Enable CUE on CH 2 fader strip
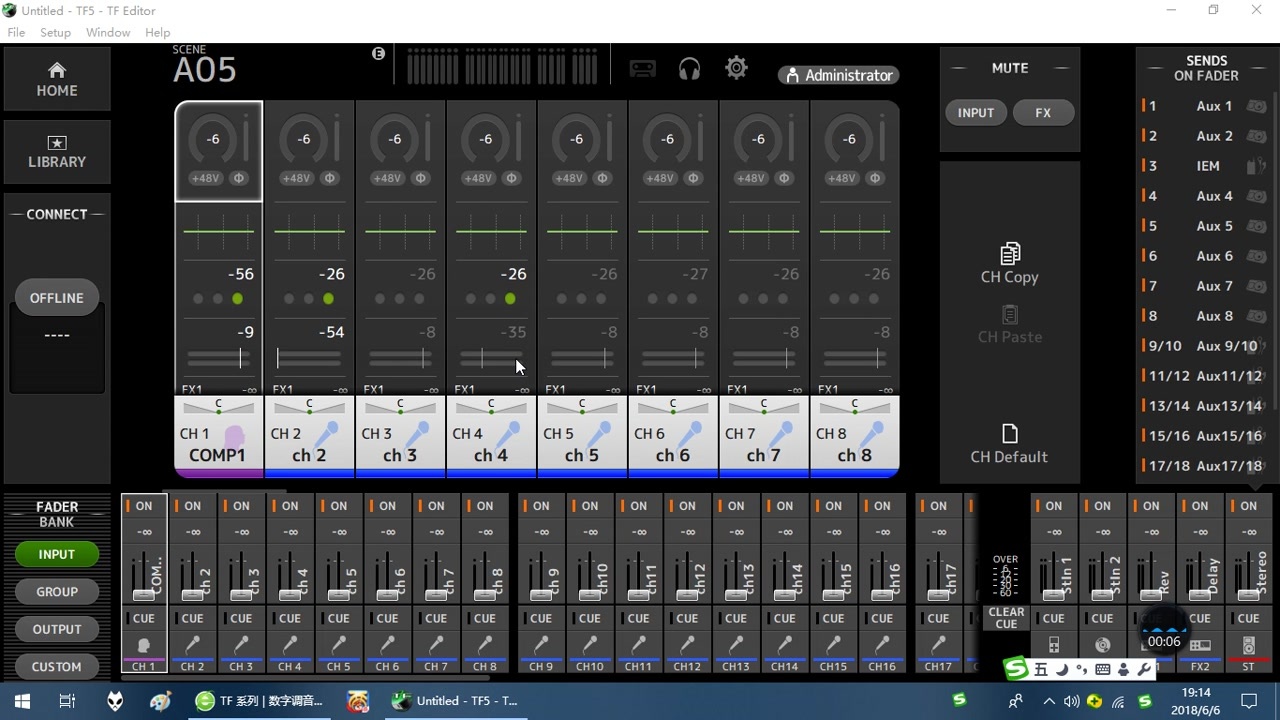 (x=193, y=618)
